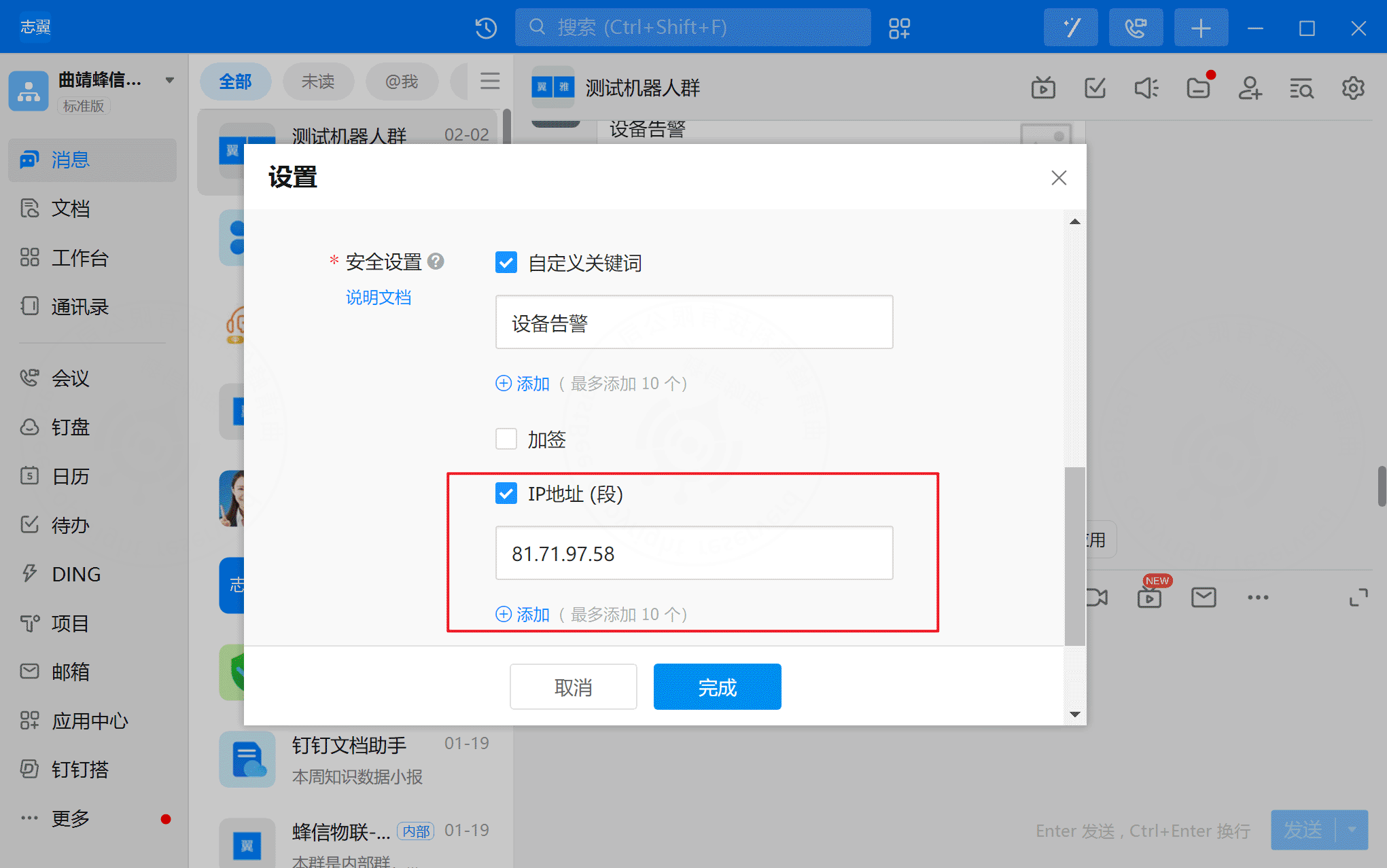Open the NEW video playback icon in chat toolbar

coord(1150,598)
